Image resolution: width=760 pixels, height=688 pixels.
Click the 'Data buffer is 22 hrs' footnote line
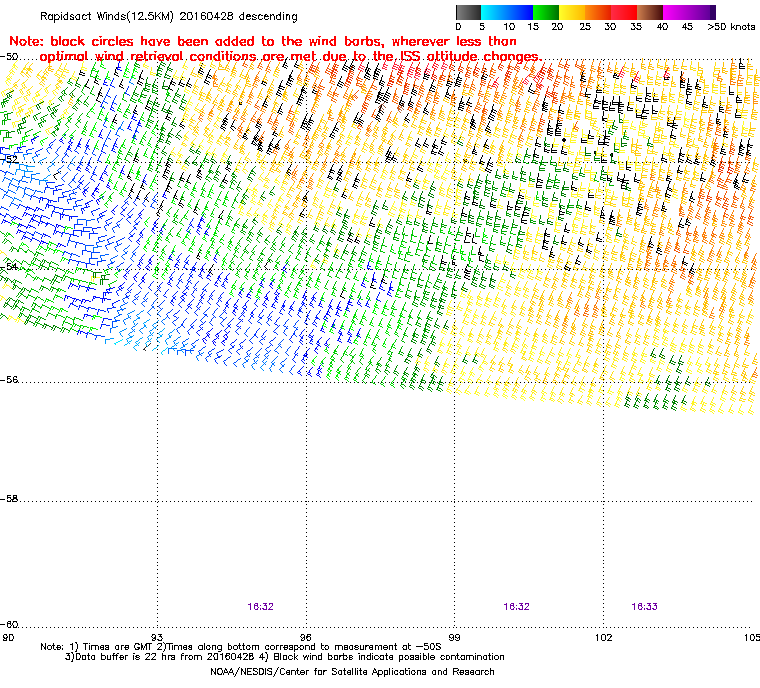pyautogui.click(x=285, y=657)
